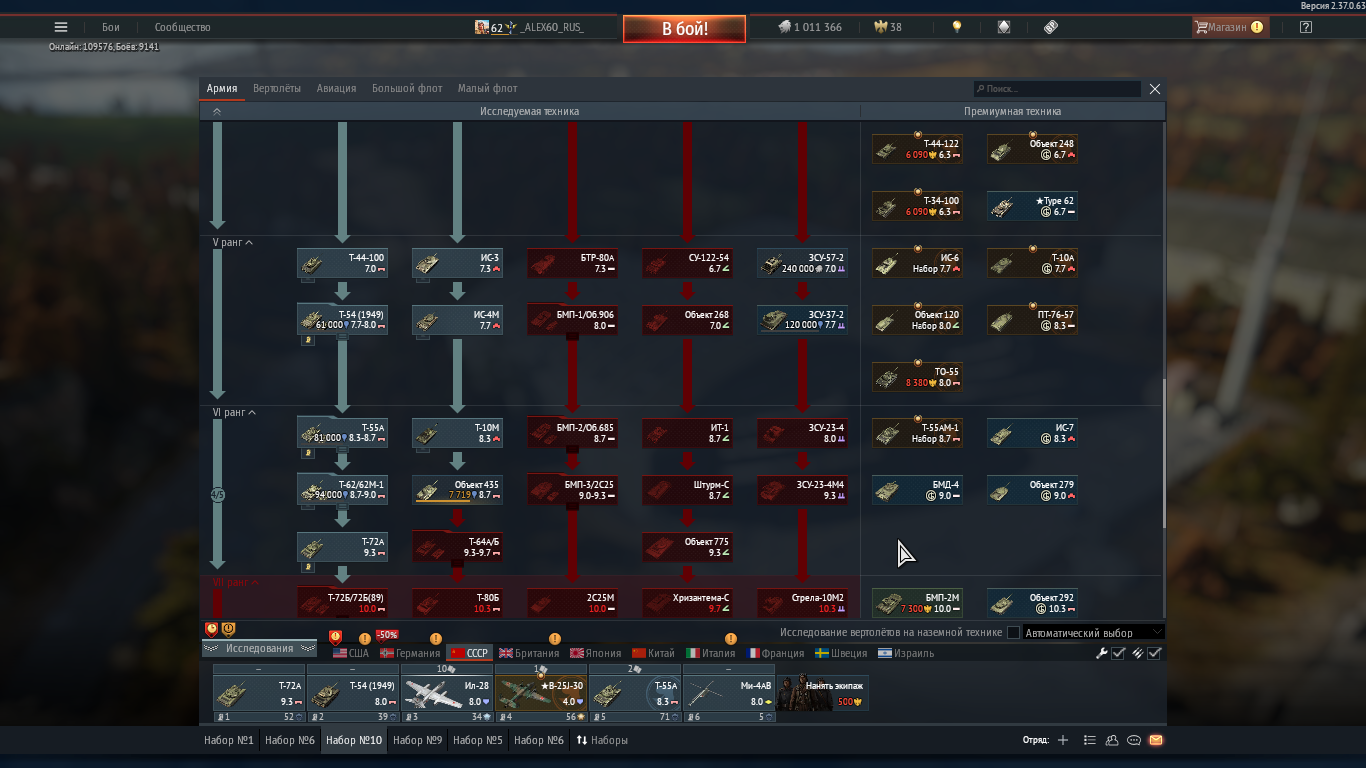1366x768 pixels.
Task: Click the Silver Lions balance icon
Action: (784, 27)
